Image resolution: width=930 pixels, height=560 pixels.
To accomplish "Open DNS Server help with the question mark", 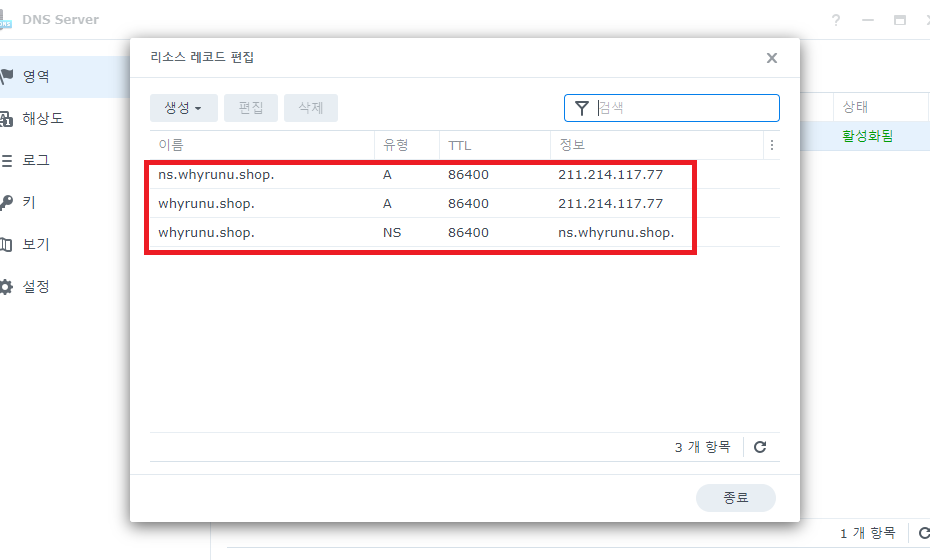I will 836,20.
